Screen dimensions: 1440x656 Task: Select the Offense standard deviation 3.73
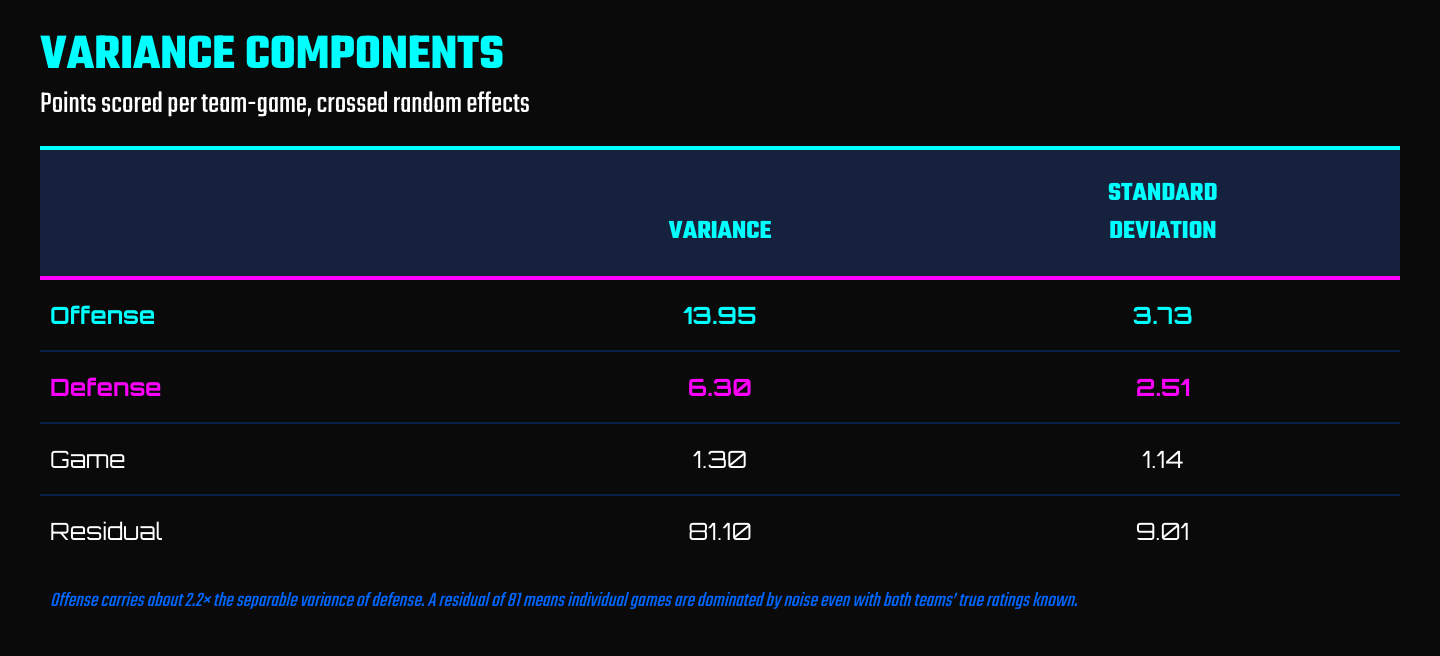1162,316
